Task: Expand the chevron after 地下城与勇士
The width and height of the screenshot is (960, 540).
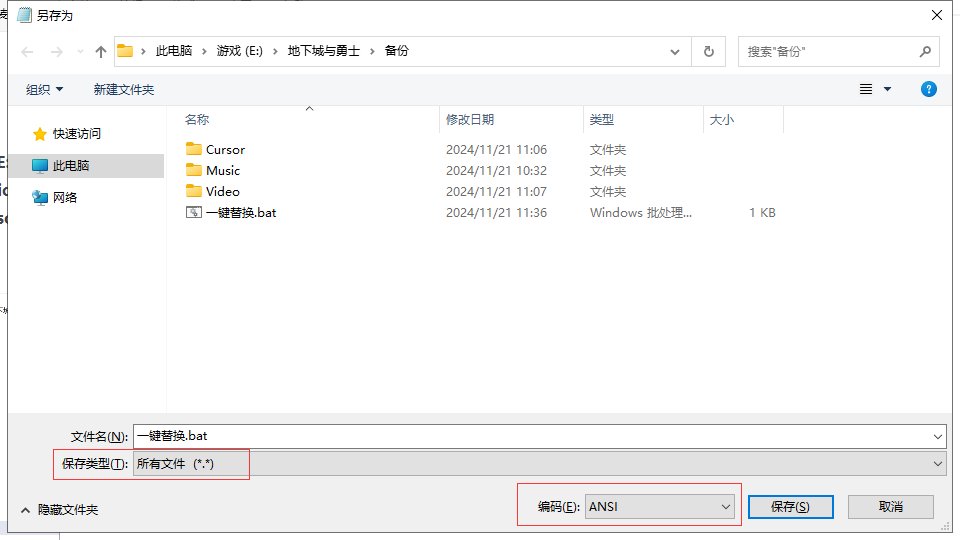Action: click(x=372, y=51)
